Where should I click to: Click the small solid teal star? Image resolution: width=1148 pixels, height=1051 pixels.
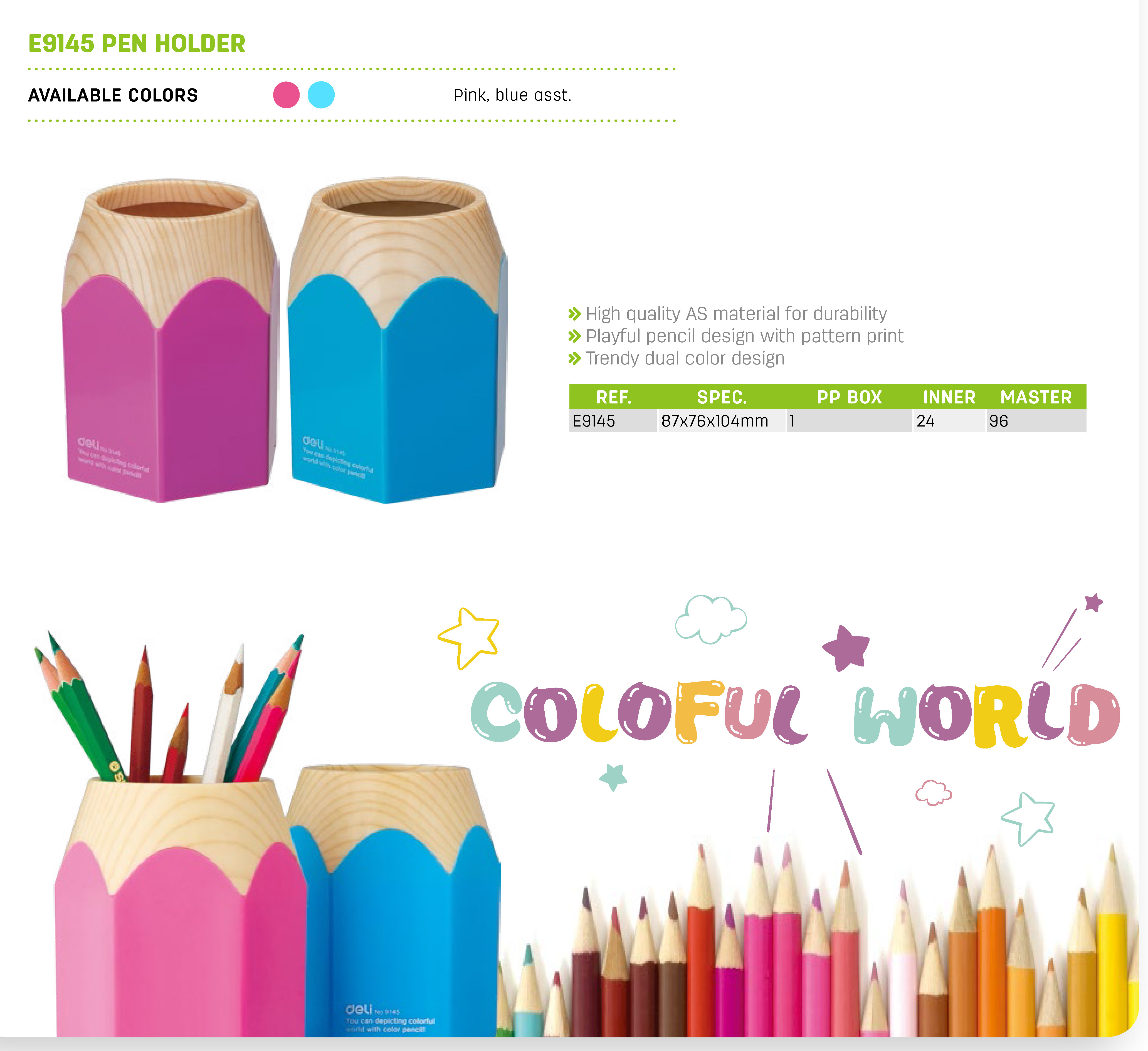tap(613, 777)
